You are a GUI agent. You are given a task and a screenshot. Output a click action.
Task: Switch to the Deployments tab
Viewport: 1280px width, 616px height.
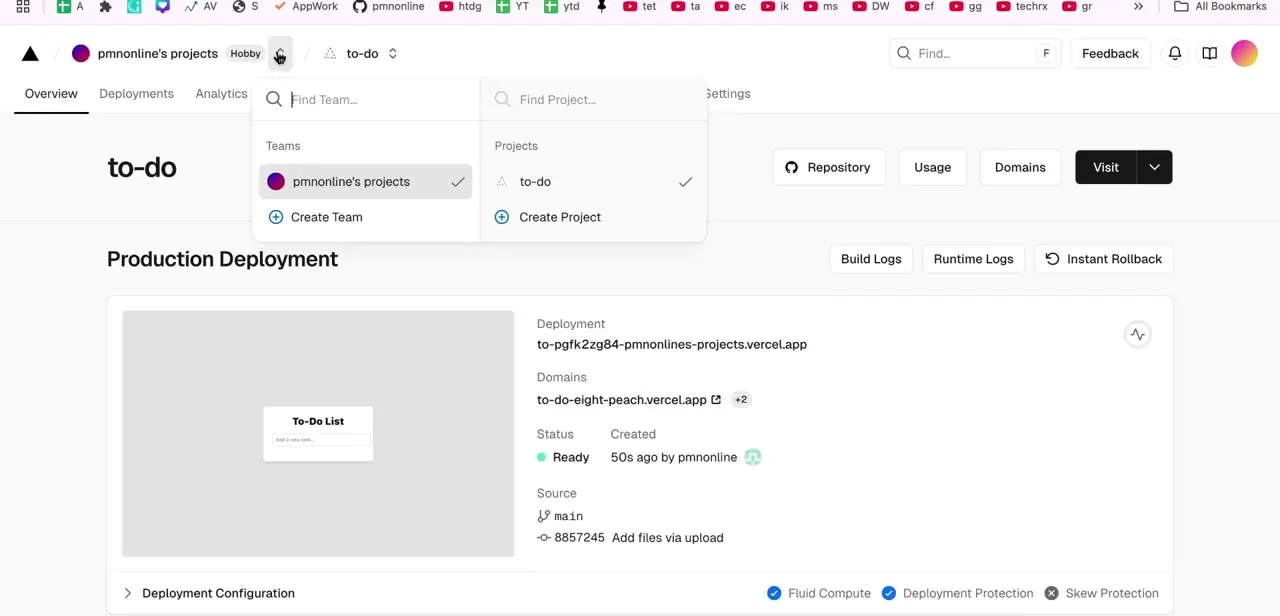[136, 93]
